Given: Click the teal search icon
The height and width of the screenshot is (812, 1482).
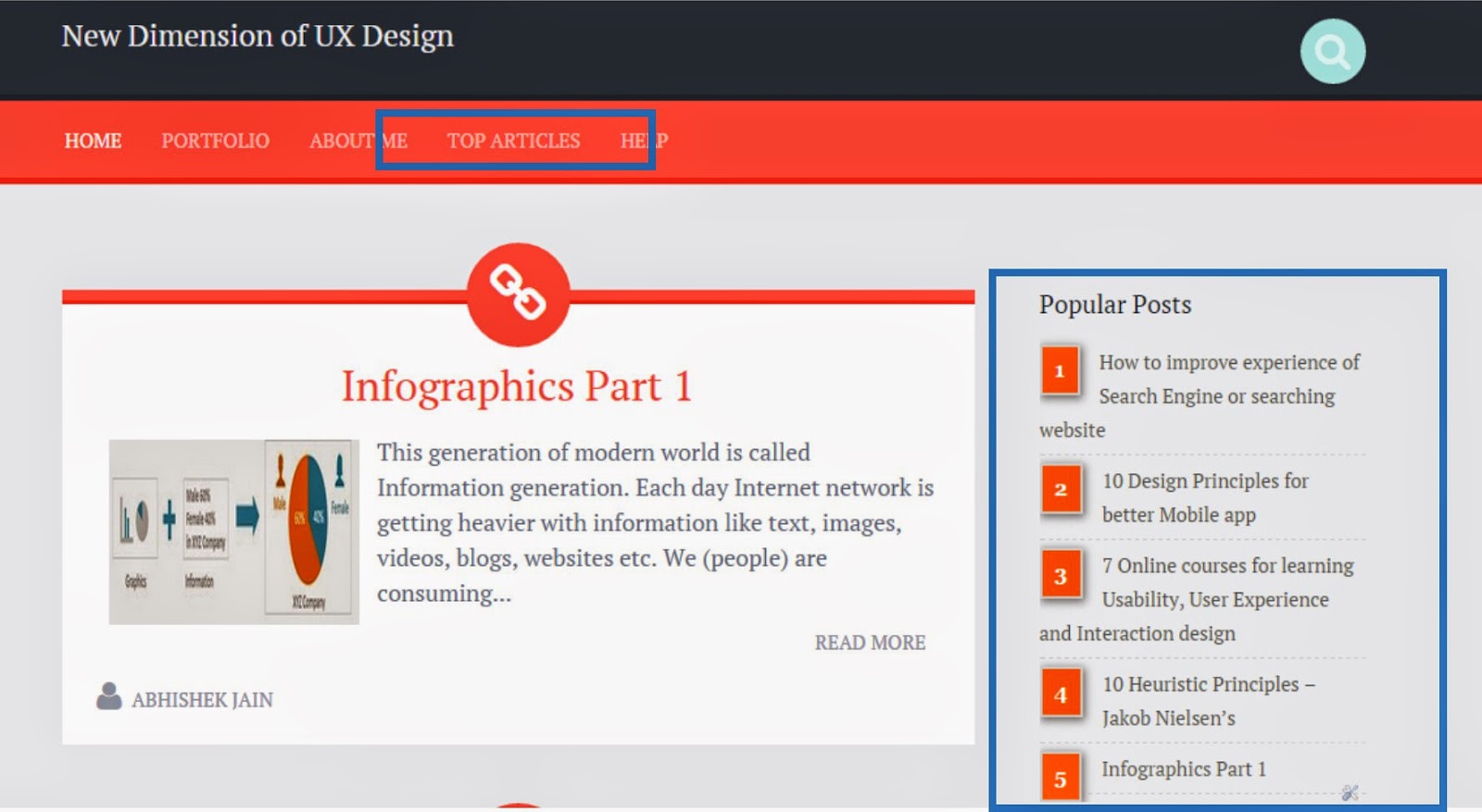Looking at the screenshot, I should pyautogui.click(x=1332, y=52).
